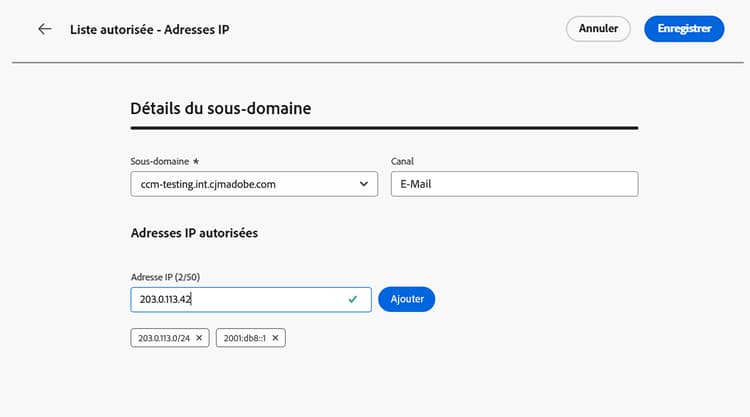Save with the Enregistrer button
The width and height of the screenshot is (750, 417).
(x=684, y=29)
